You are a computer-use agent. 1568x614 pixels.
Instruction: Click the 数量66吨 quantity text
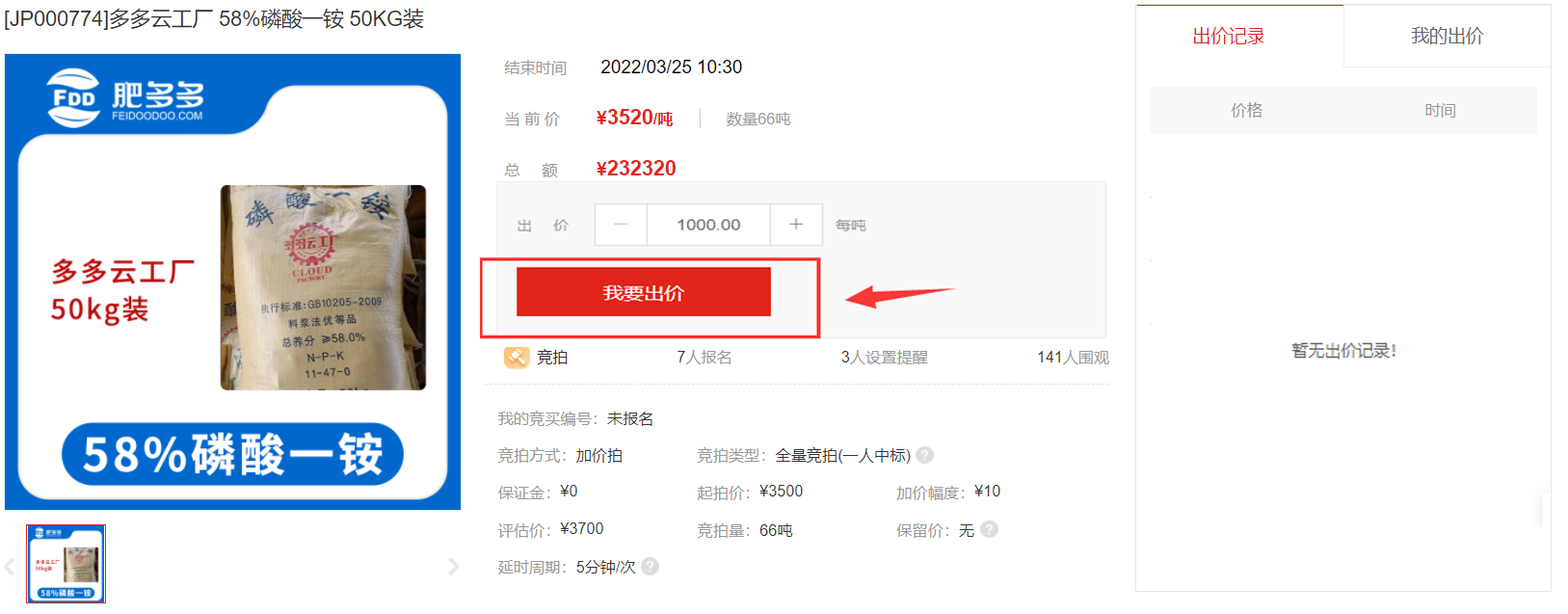pos(758,119)
